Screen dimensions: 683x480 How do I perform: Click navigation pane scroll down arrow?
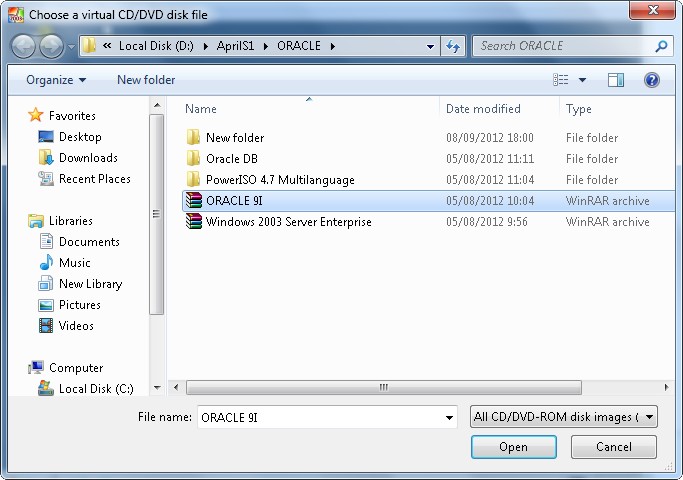(157, 387)
